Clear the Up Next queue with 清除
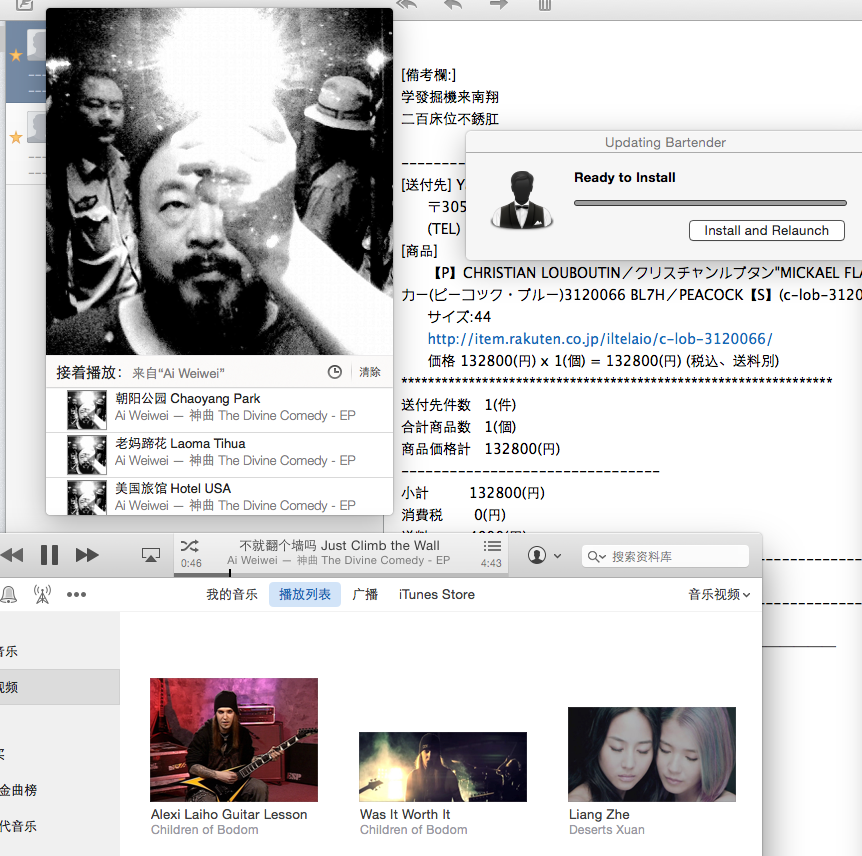862x856 pixels. pyautogui.click(x=370, y=372)
